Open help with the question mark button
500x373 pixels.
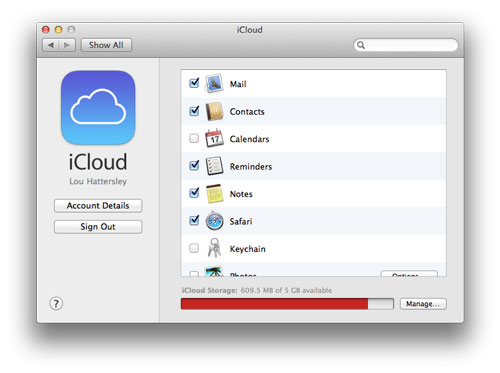(56, 303)
